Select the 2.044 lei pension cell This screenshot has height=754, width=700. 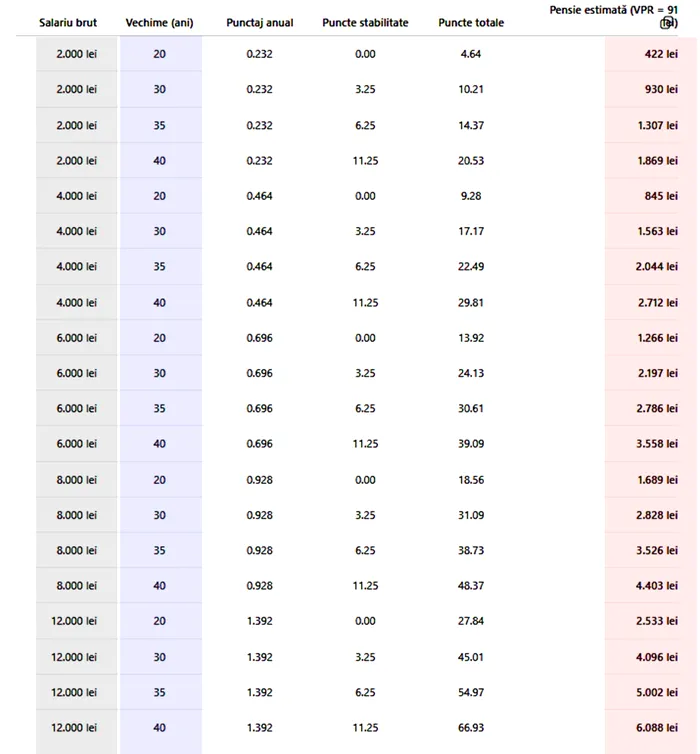657,267
